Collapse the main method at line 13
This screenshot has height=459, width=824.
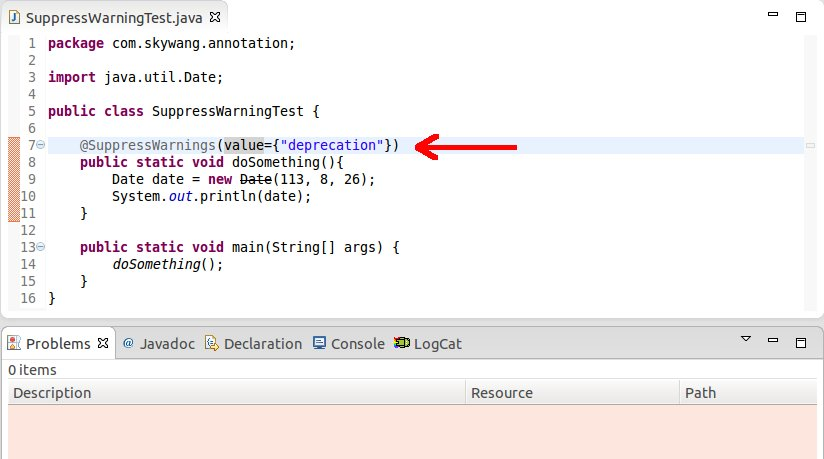click(x=41, y=247)
